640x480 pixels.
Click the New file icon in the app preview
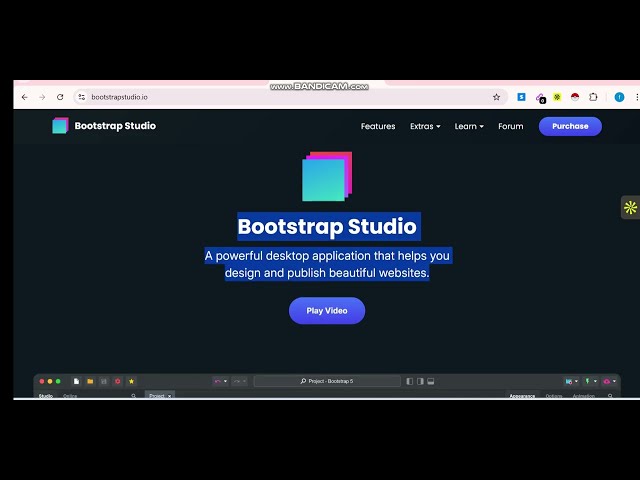[76, 381]
